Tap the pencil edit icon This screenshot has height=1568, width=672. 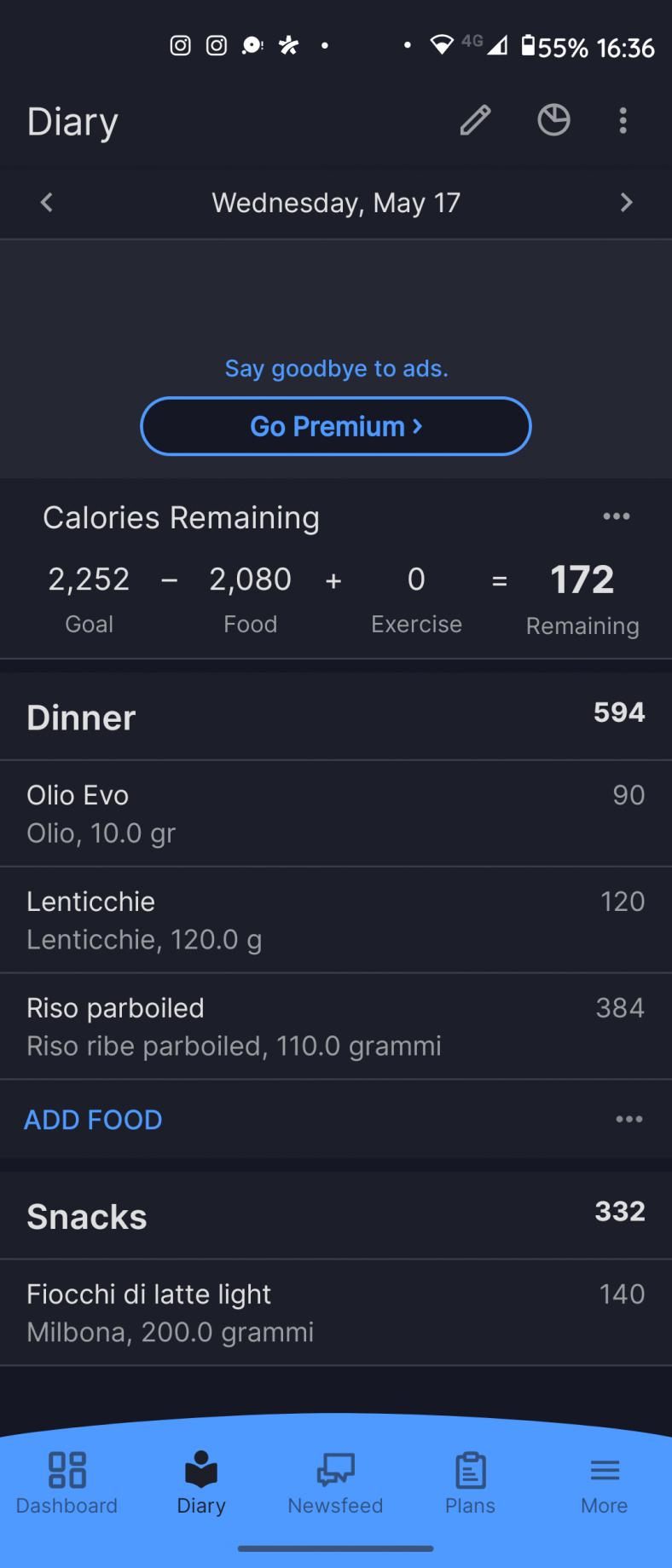tap(475, 121)
